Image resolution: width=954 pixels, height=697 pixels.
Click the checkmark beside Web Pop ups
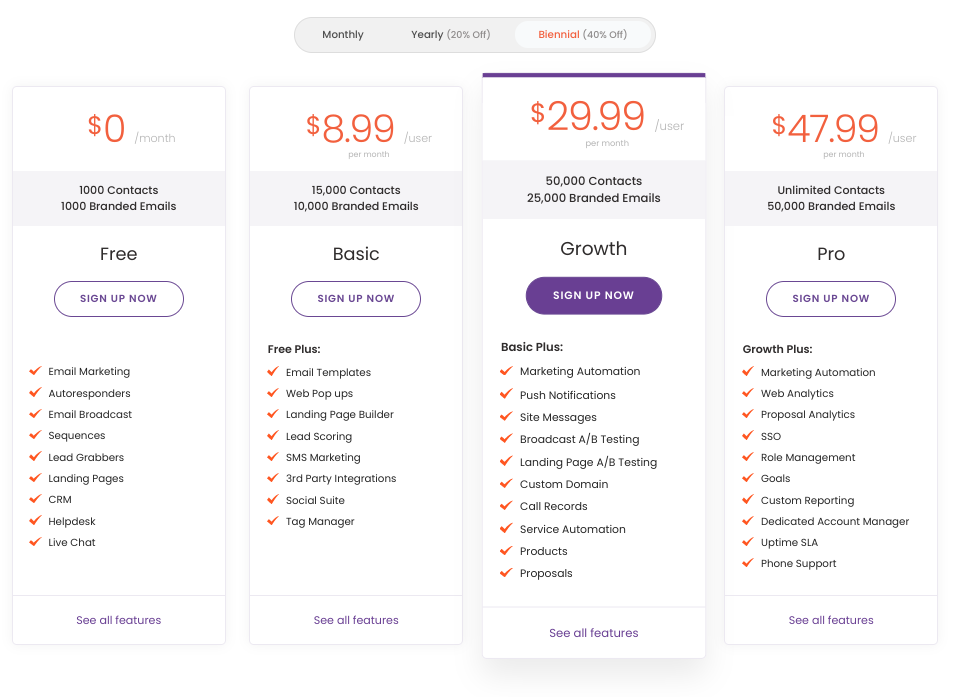pos(272,393)
